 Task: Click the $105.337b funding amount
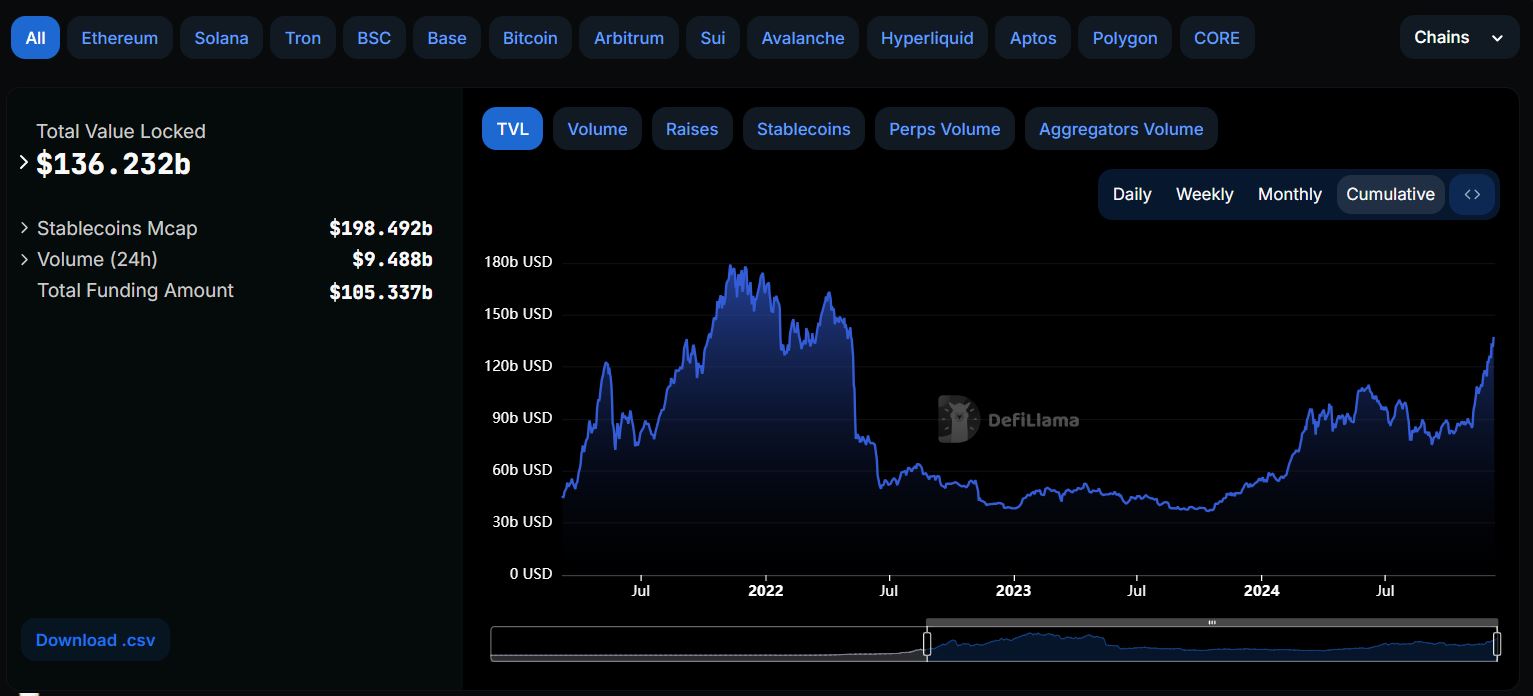pos(381,291)
